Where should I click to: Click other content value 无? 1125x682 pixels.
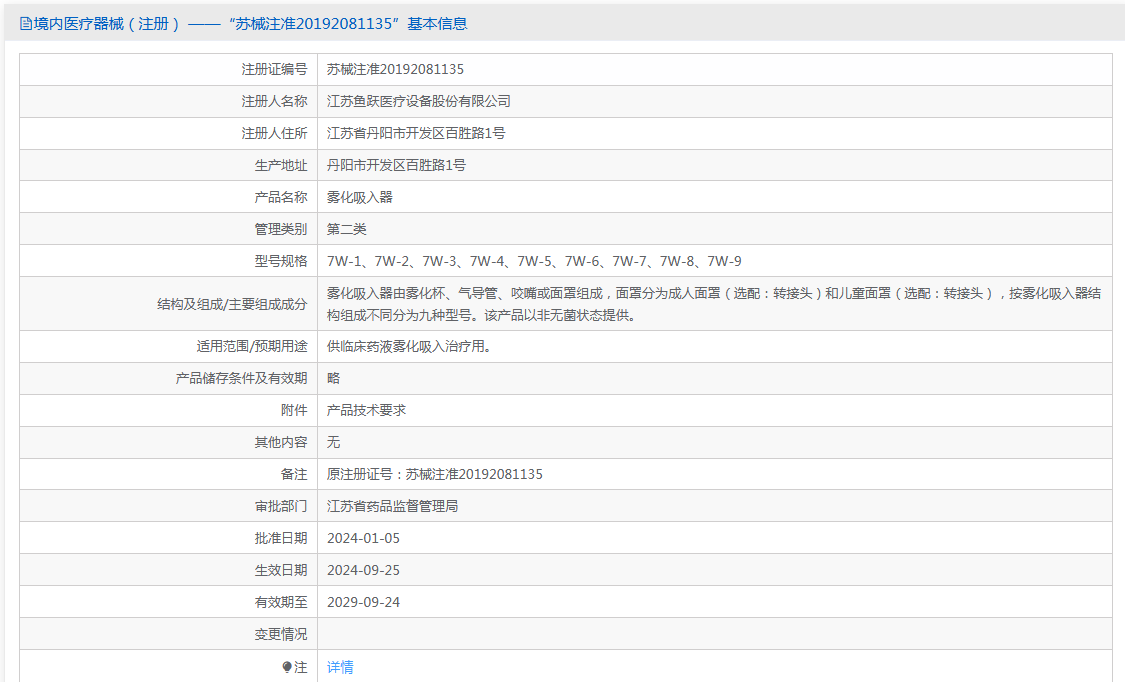pyautogui.click(x=334, y=442)
